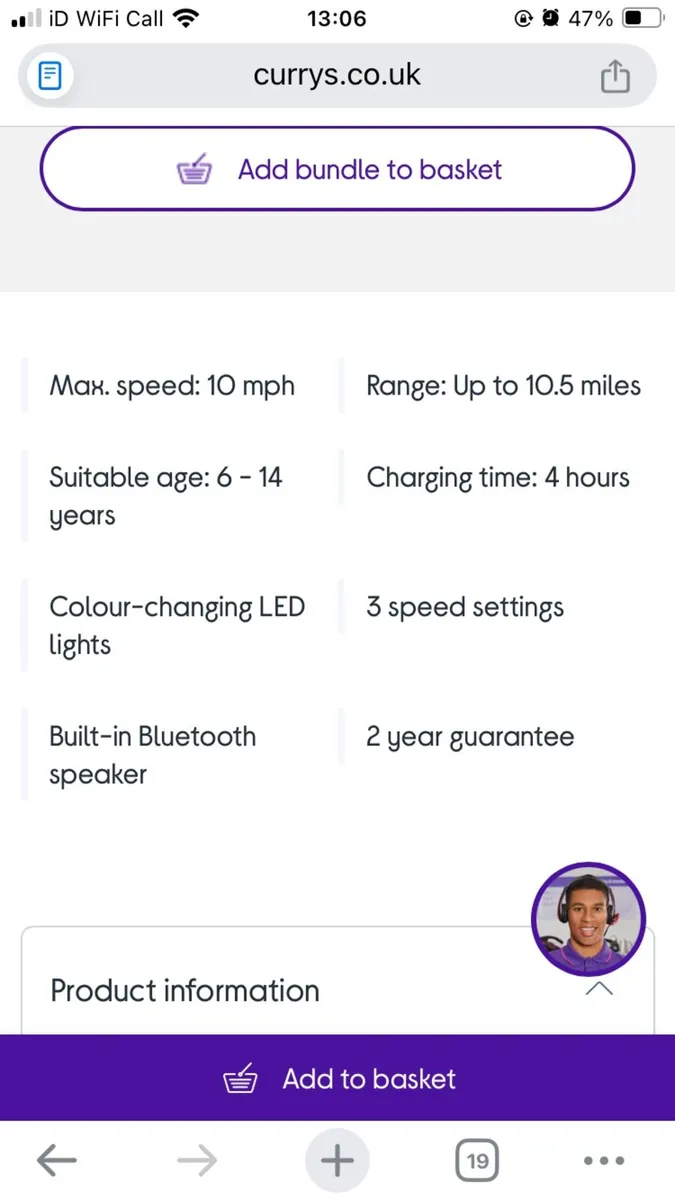Select the Product information heading

[184, 990]
